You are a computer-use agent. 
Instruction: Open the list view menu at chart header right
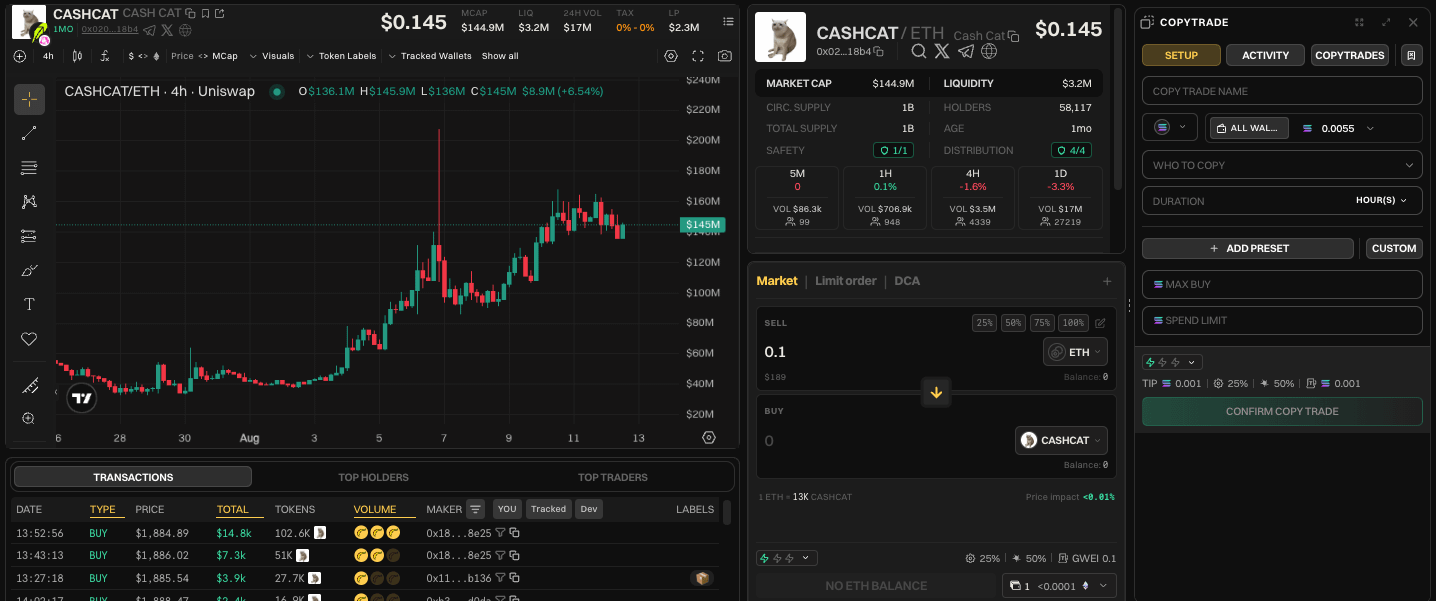click(x=727, y=20)
